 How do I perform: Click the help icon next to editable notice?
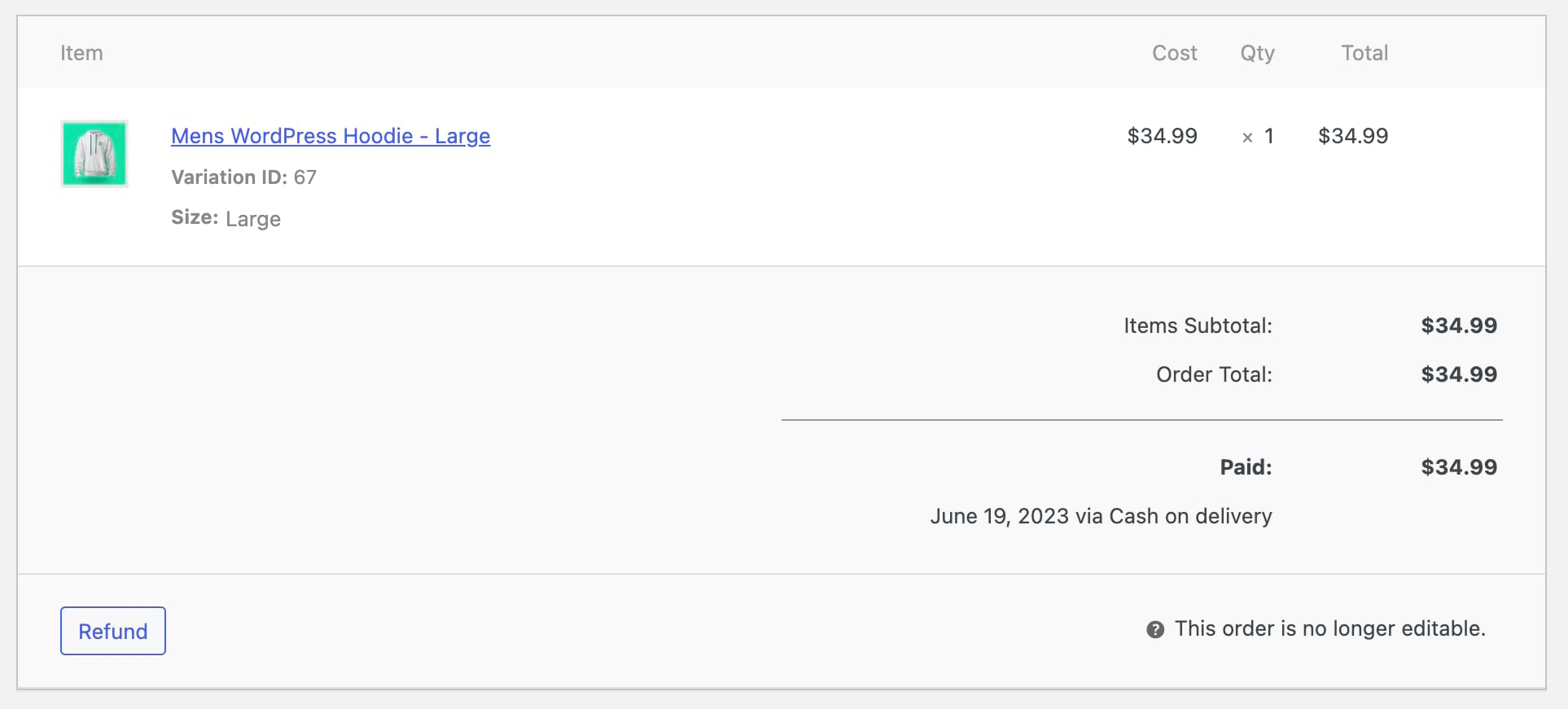coord(1156,628)
